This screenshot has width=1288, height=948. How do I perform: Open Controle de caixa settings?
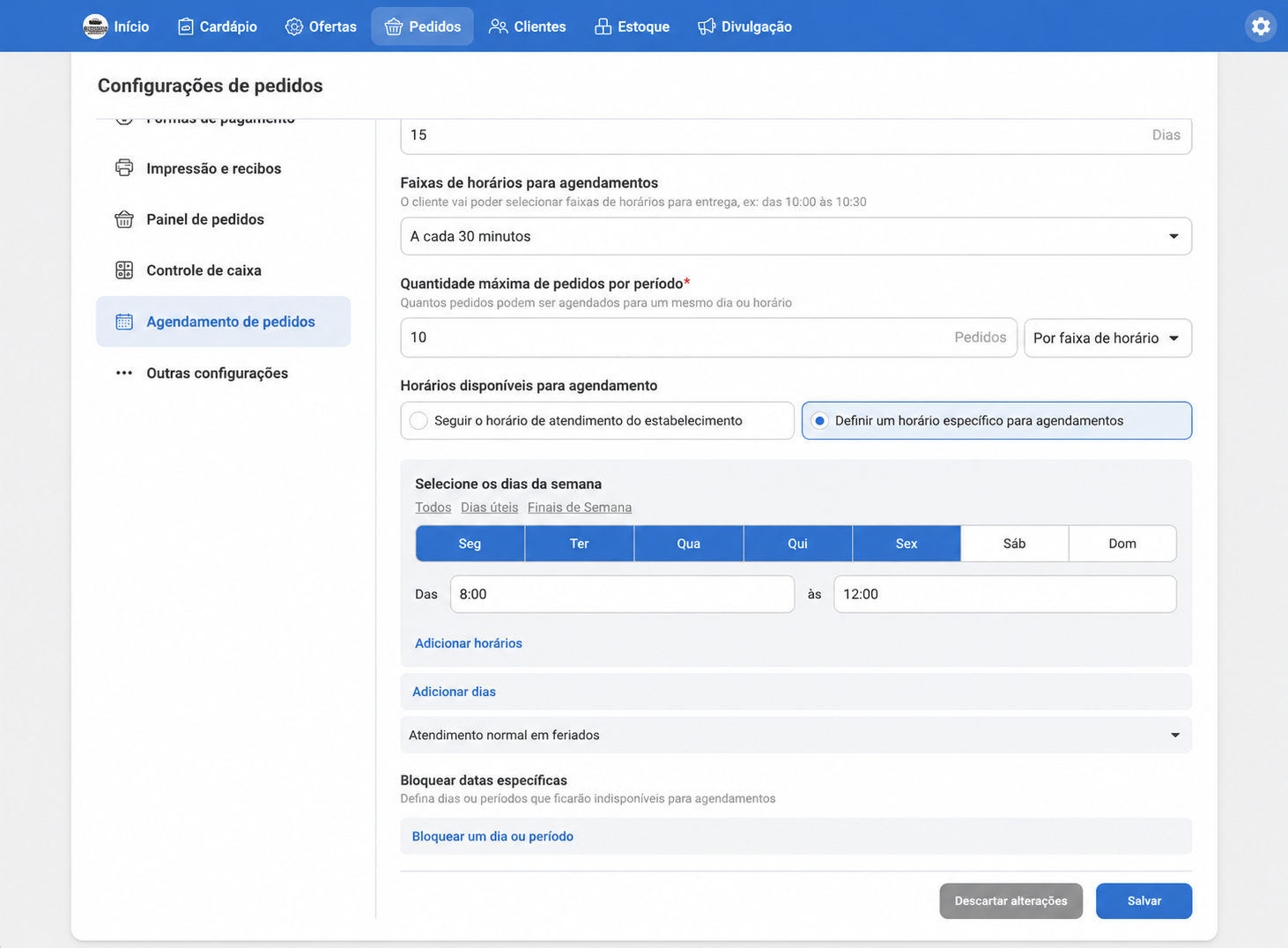coord(223,270)
